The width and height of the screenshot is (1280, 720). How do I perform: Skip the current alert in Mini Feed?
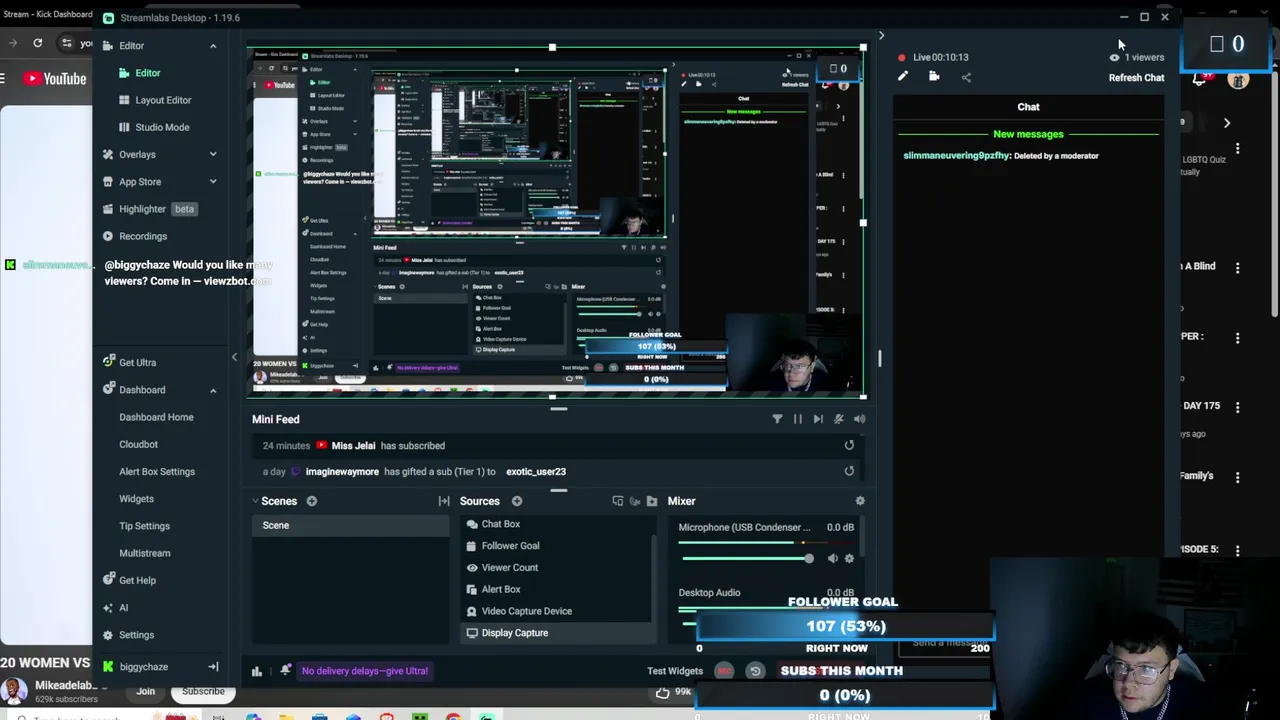click(818, 419)
